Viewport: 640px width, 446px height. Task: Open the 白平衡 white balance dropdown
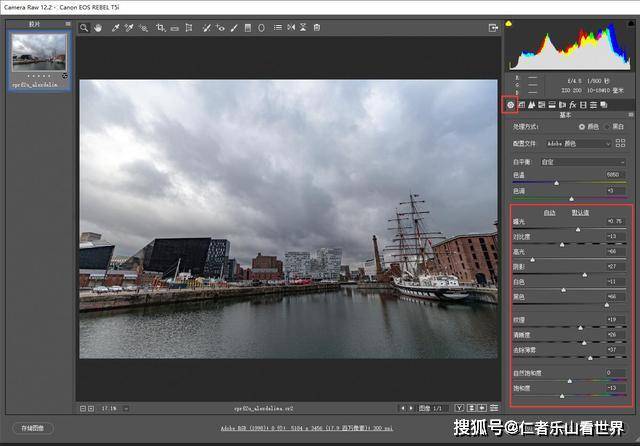point(582,162)
